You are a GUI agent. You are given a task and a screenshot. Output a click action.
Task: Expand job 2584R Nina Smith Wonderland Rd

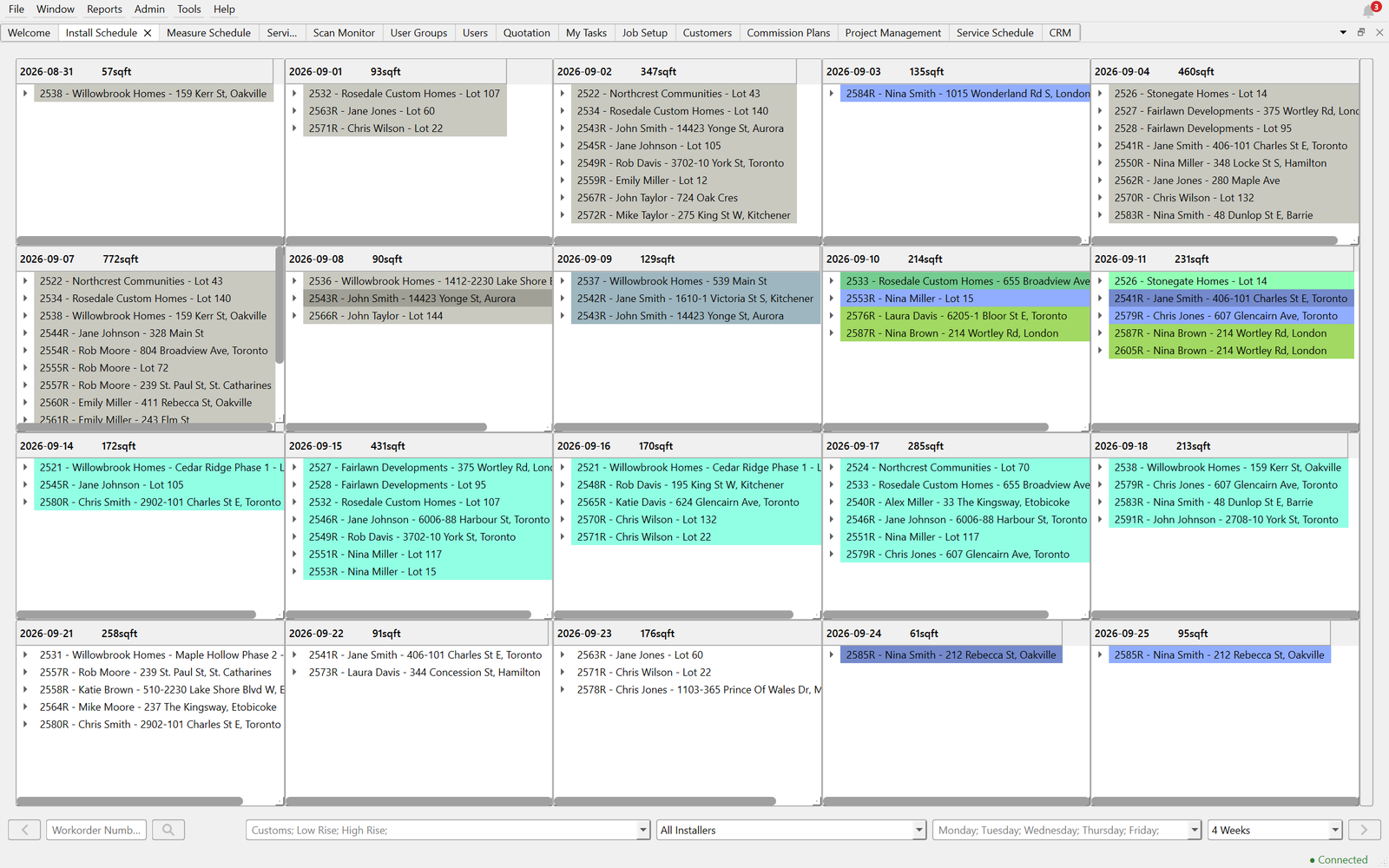[x=832, y=94]
